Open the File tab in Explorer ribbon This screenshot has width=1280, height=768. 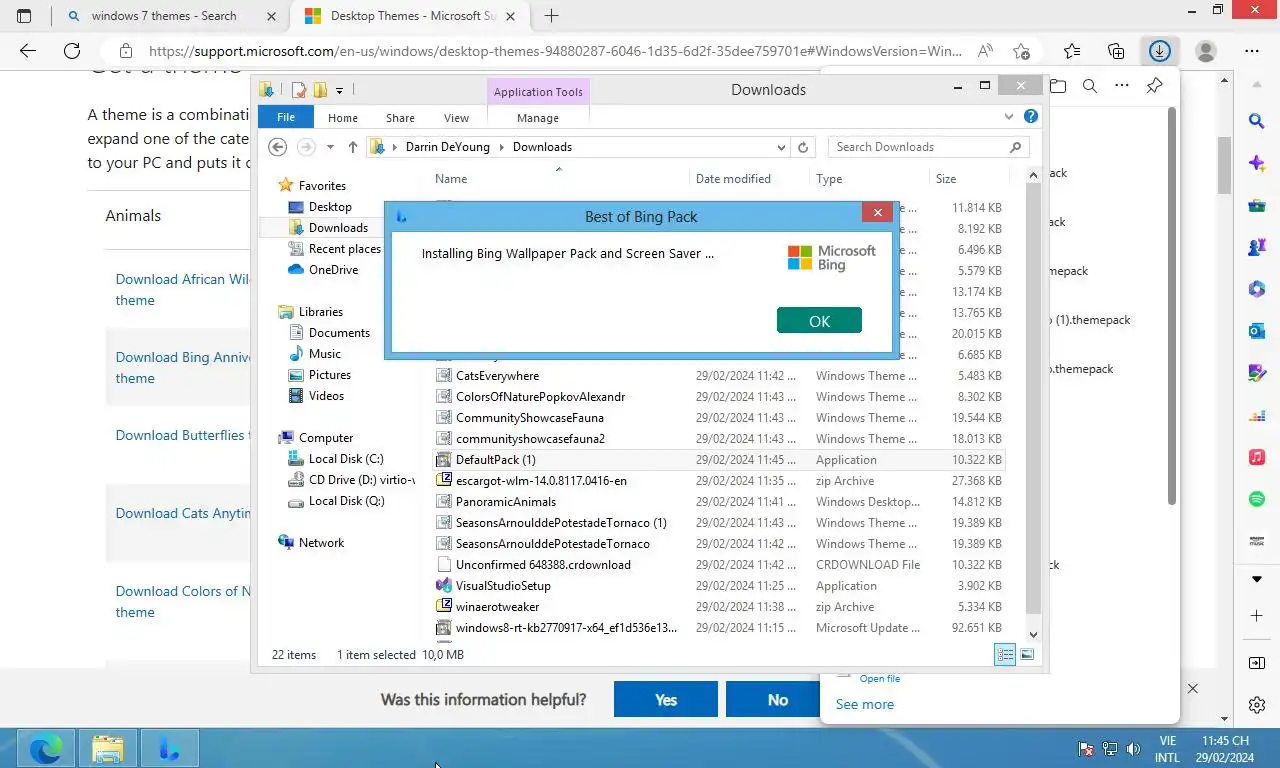286,117
